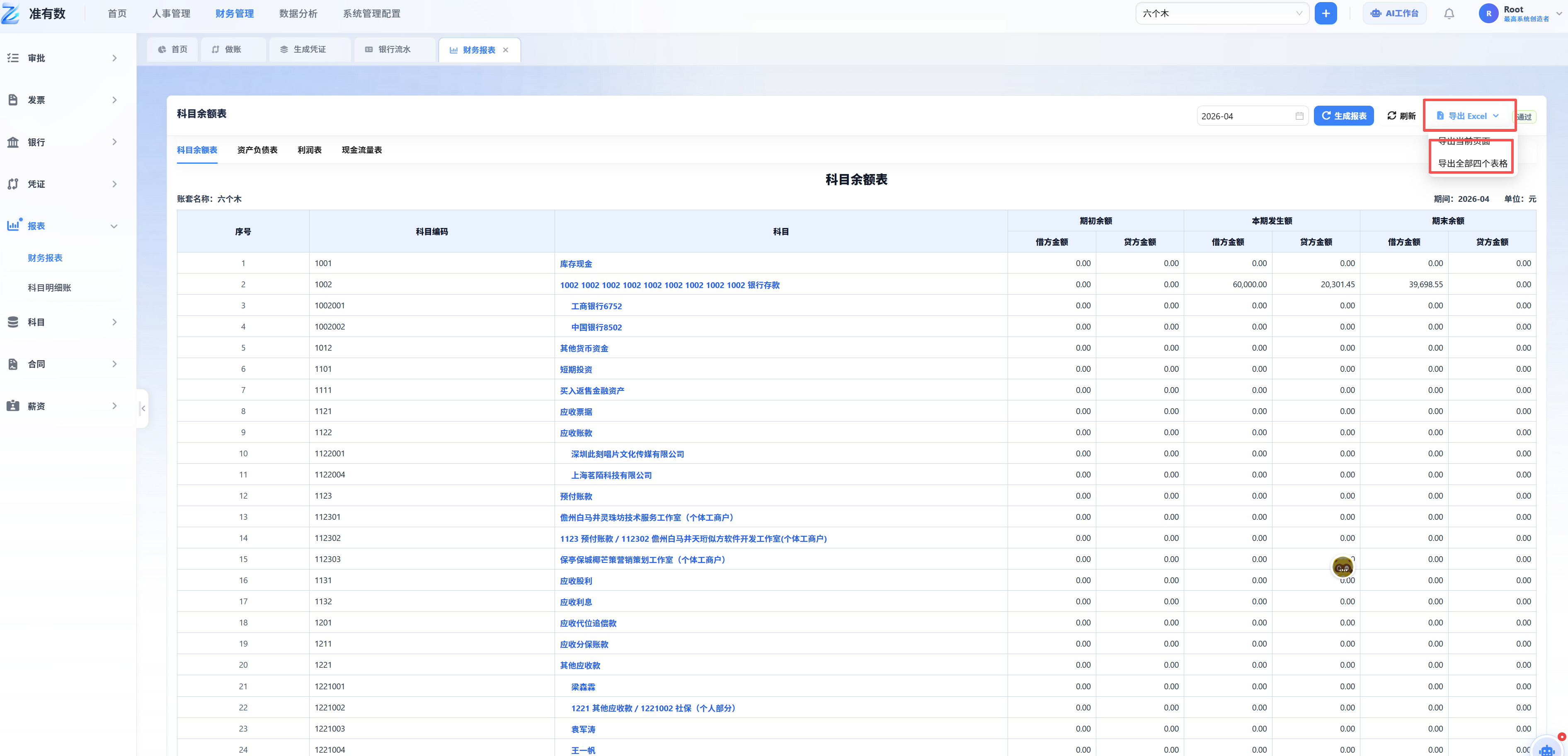
Task: Open the 工商银行6752 account link
Action: 596,306
